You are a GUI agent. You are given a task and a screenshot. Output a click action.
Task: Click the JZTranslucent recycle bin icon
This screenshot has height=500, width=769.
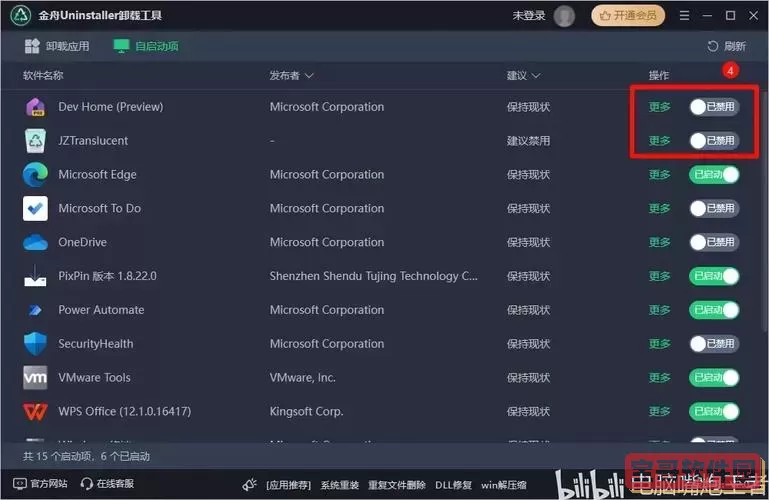pos(35,141)
